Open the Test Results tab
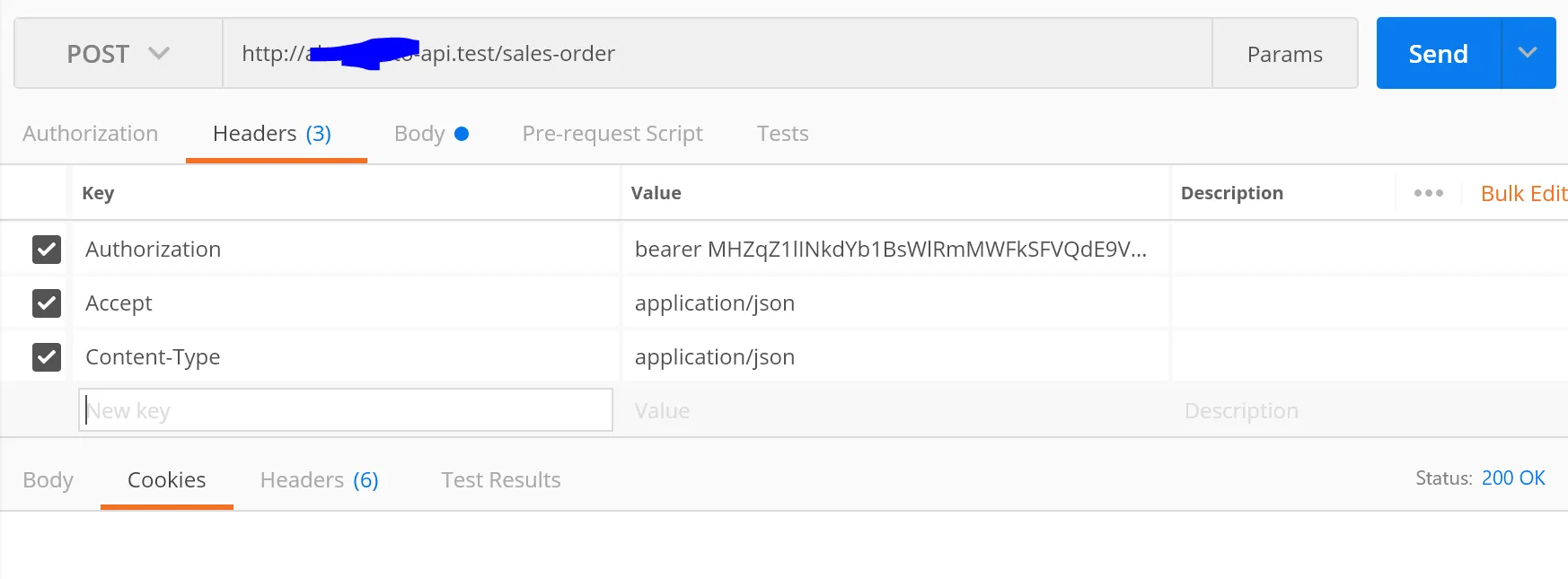 tap(501, 480)
